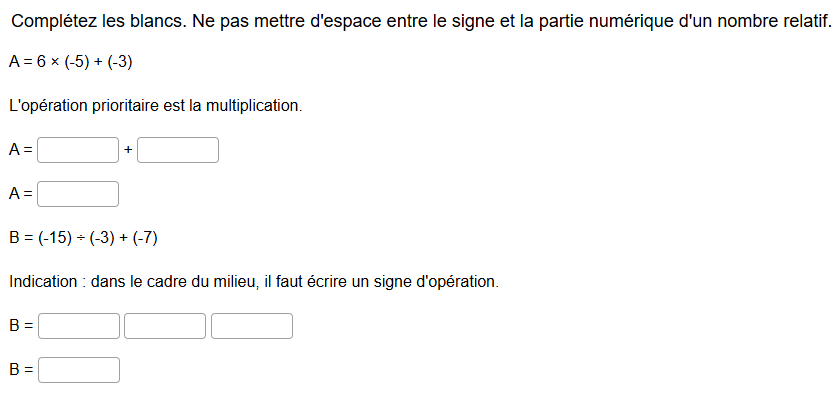Focus the first blank of A's sum line
Image resolution: width=840 pixels, height=401 pixels.
(x=78, y=150)
